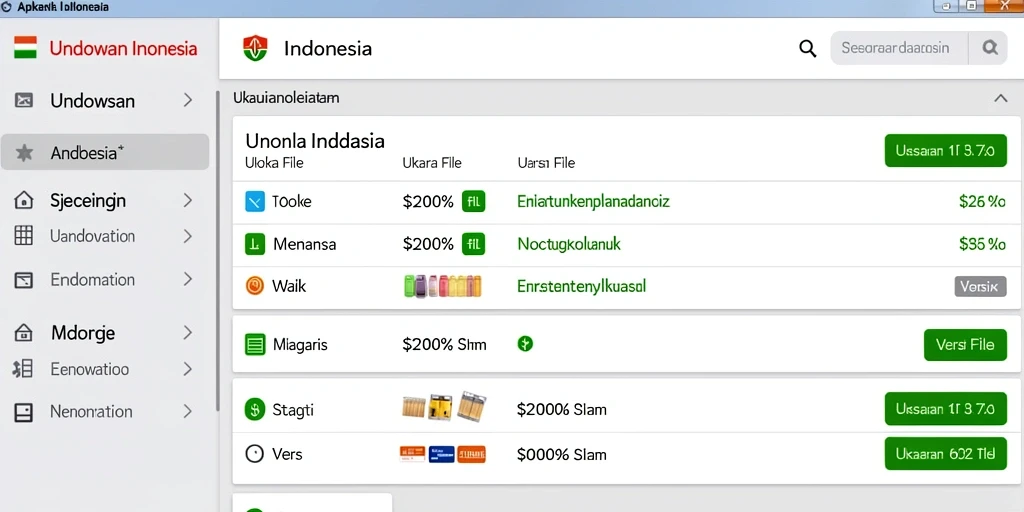The image size is (1024, 512).
Task: Click the Eenowatioo sidebar icon
Action: (23, 370)
